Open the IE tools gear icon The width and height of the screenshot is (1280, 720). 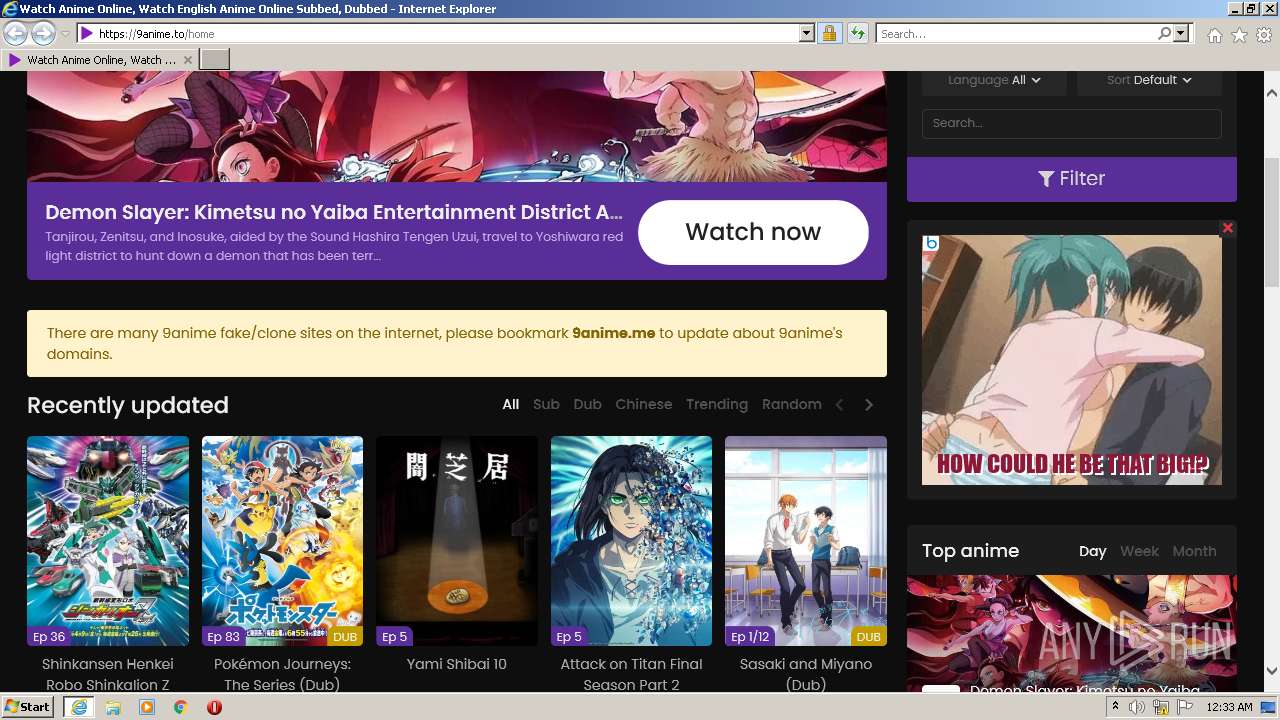click(1264, 35)
